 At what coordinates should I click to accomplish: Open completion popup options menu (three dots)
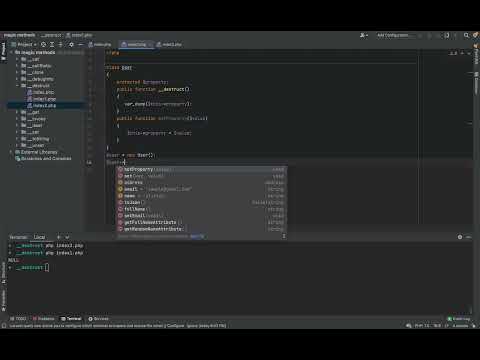pyautogui.click(x=284, y=236)
